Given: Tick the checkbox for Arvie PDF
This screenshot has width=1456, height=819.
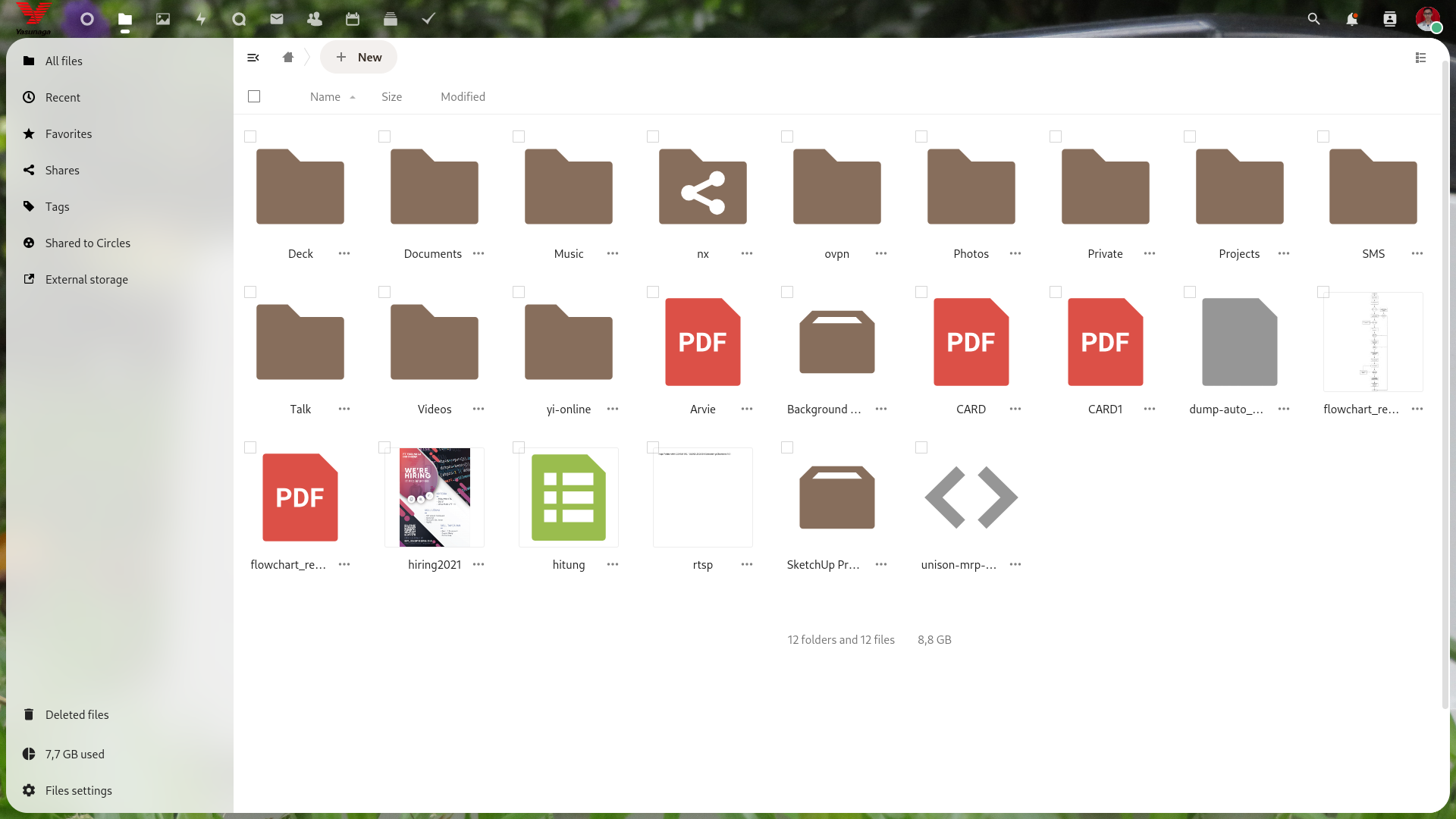Looking at the screenshot, I should click(653, 292).
